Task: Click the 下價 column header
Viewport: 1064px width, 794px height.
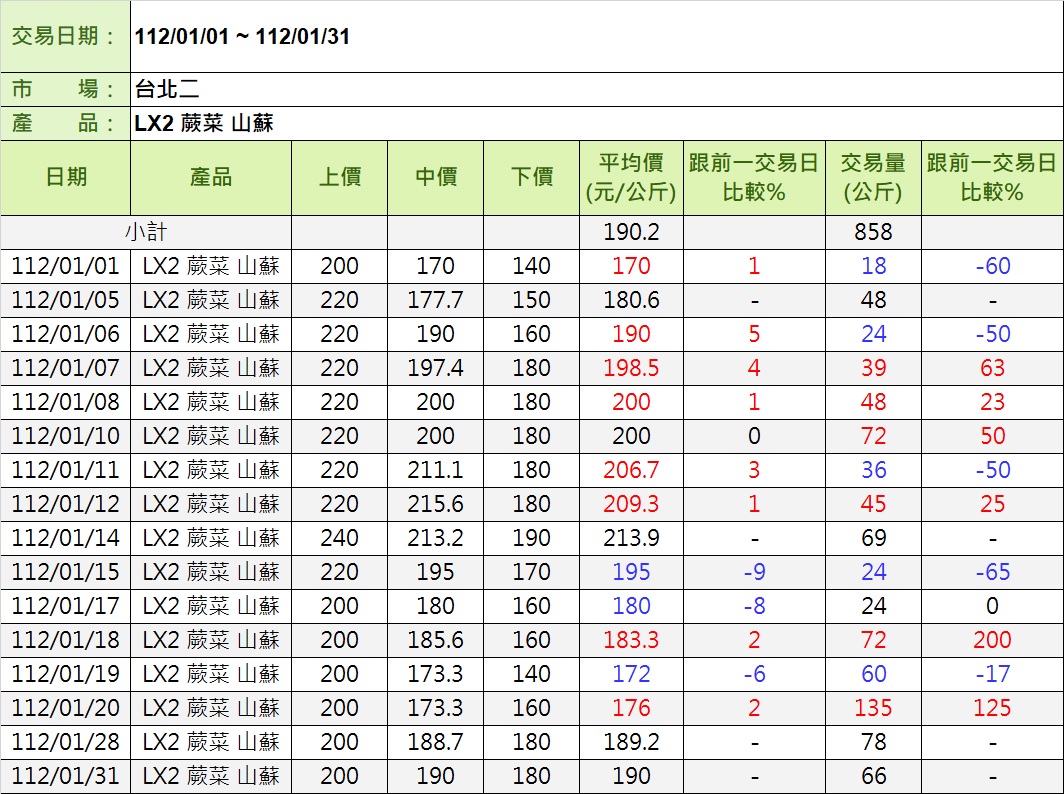Action: pos(531,177)
